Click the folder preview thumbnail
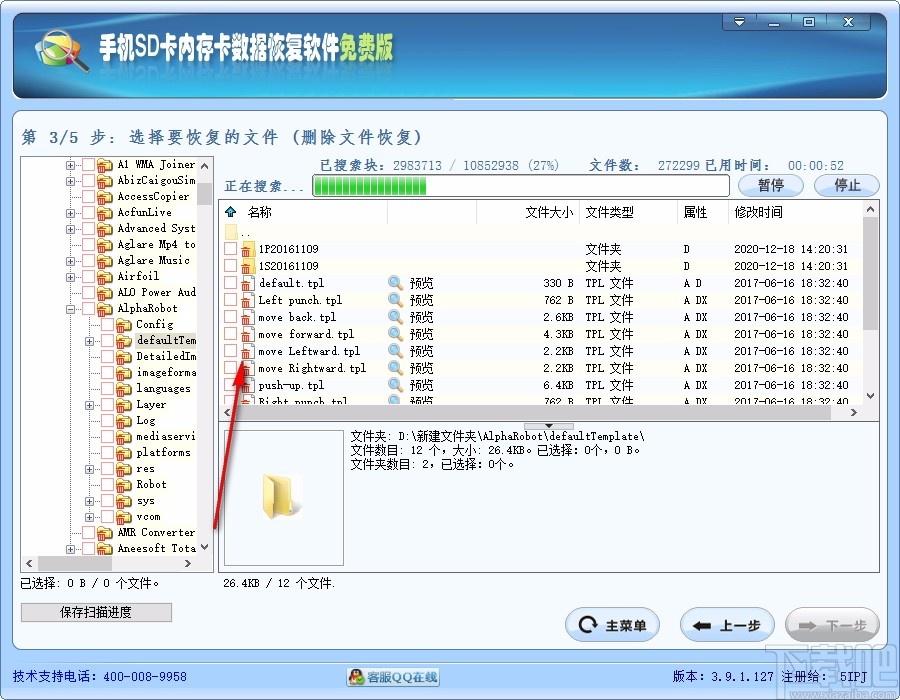This screenshot has width=900, height=700. tap(284, 497)
